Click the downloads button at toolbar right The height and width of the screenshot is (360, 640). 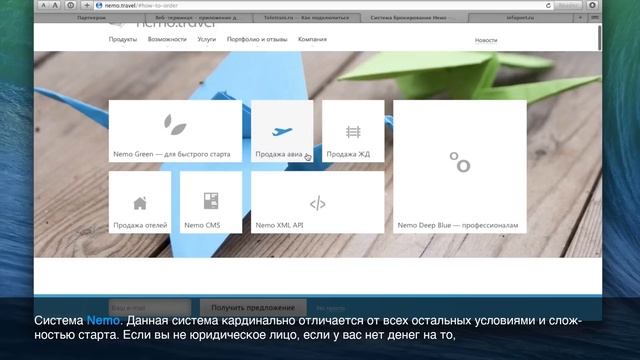tap(592, 5)
